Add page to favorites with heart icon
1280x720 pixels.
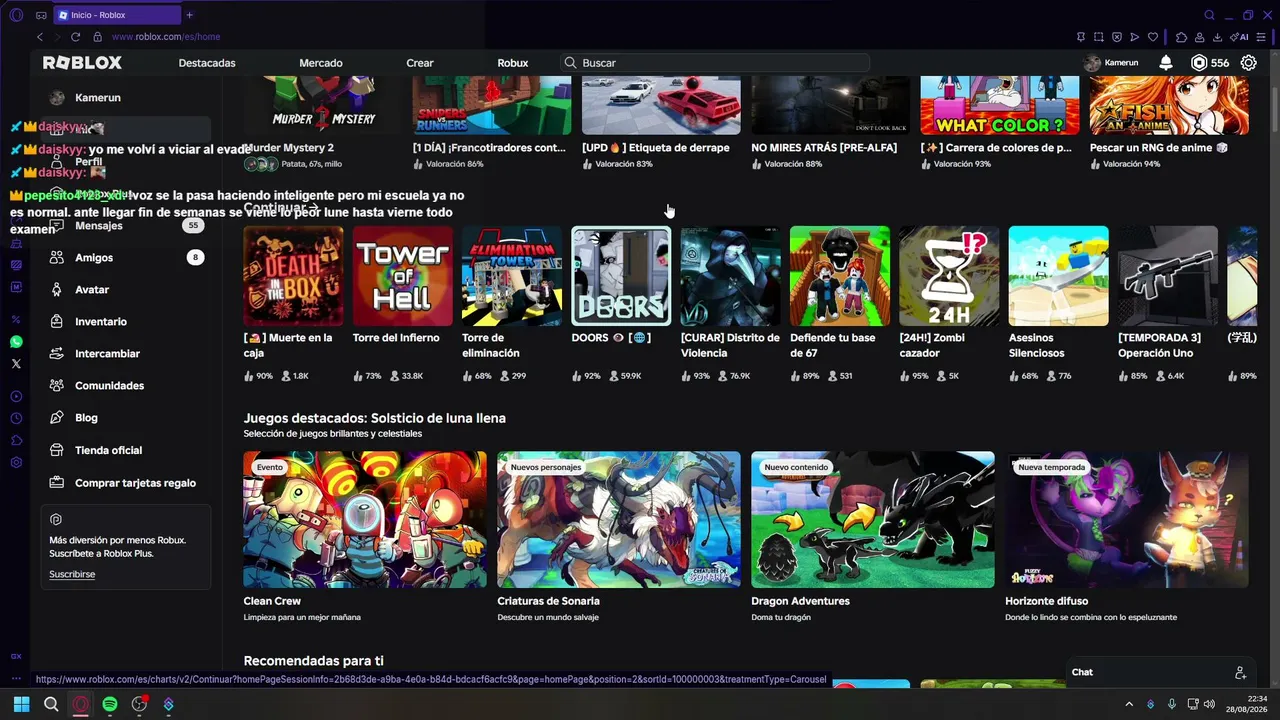pyautogui.click(x=1153, y=37)
